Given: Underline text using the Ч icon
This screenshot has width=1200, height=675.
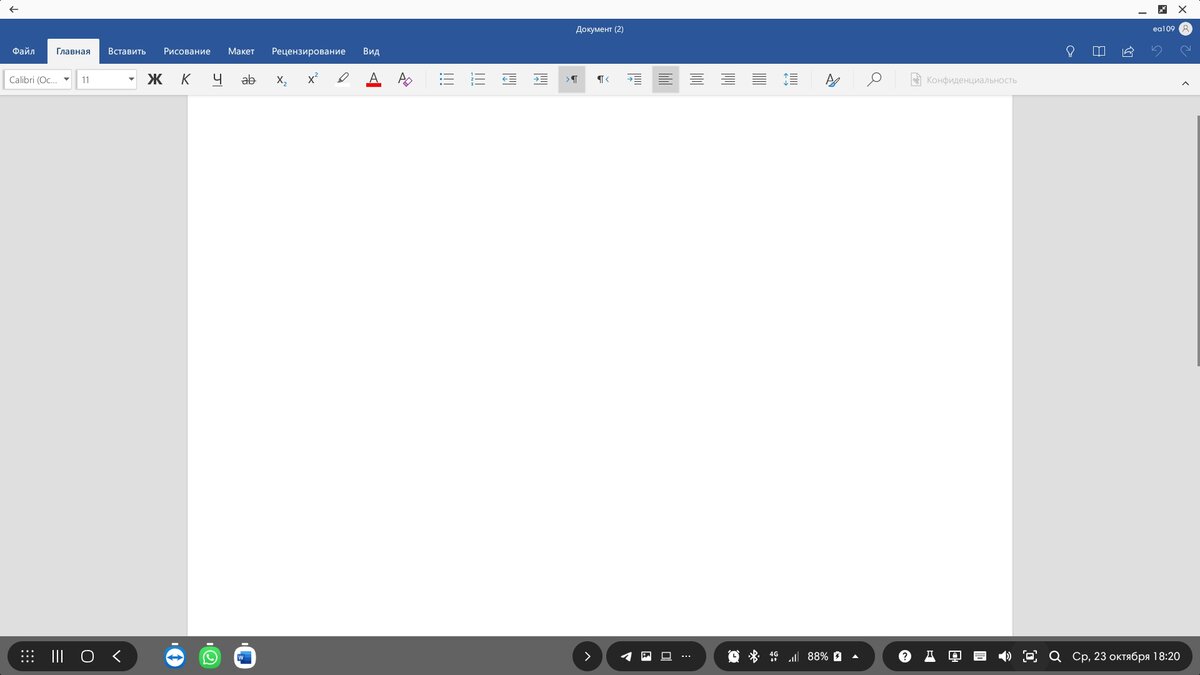Looking at the screenshot, I should tap(217, 79).
